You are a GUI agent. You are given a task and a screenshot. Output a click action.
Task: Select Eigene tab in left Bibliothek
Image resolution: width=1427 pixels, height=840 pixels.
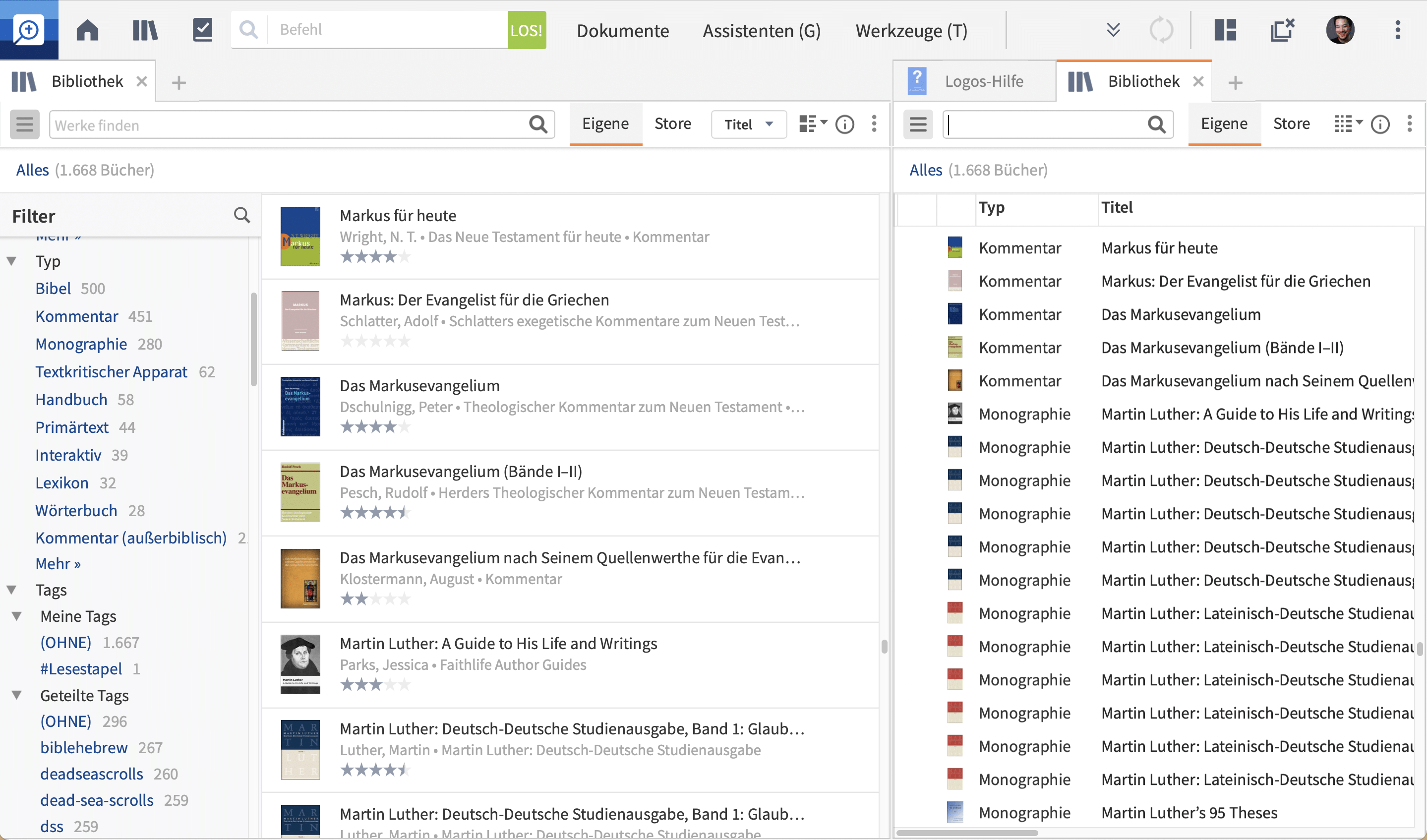pos(605,123)
